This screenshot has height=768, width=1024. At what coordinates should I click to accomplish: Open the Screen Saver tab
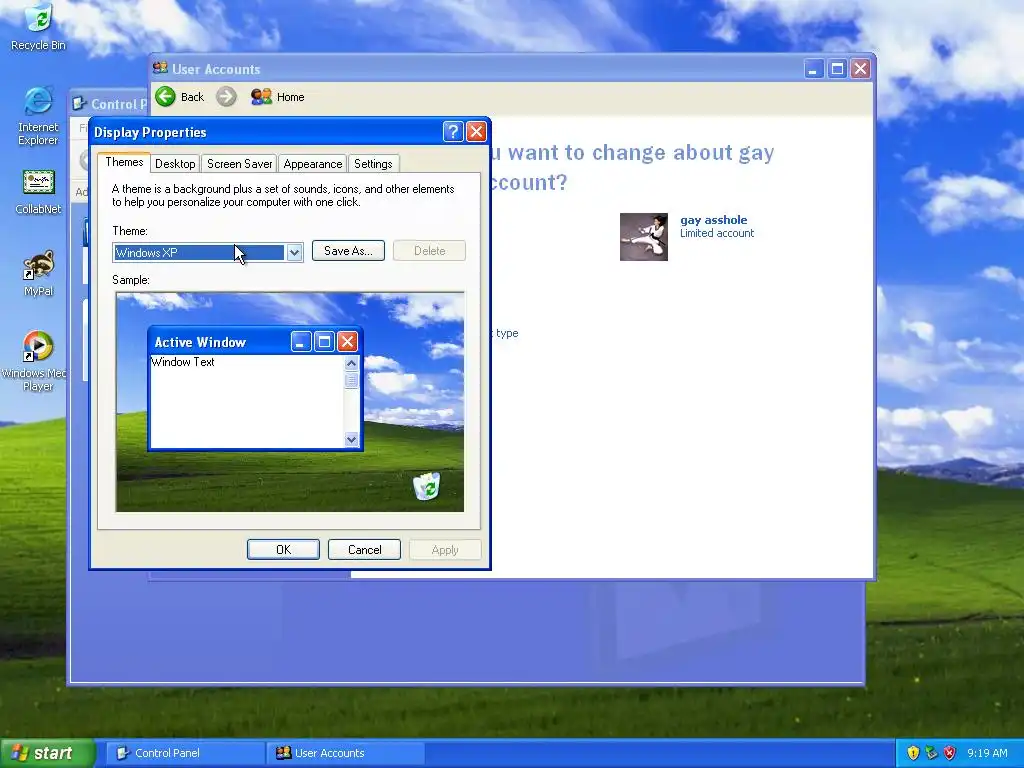(239, 164)
